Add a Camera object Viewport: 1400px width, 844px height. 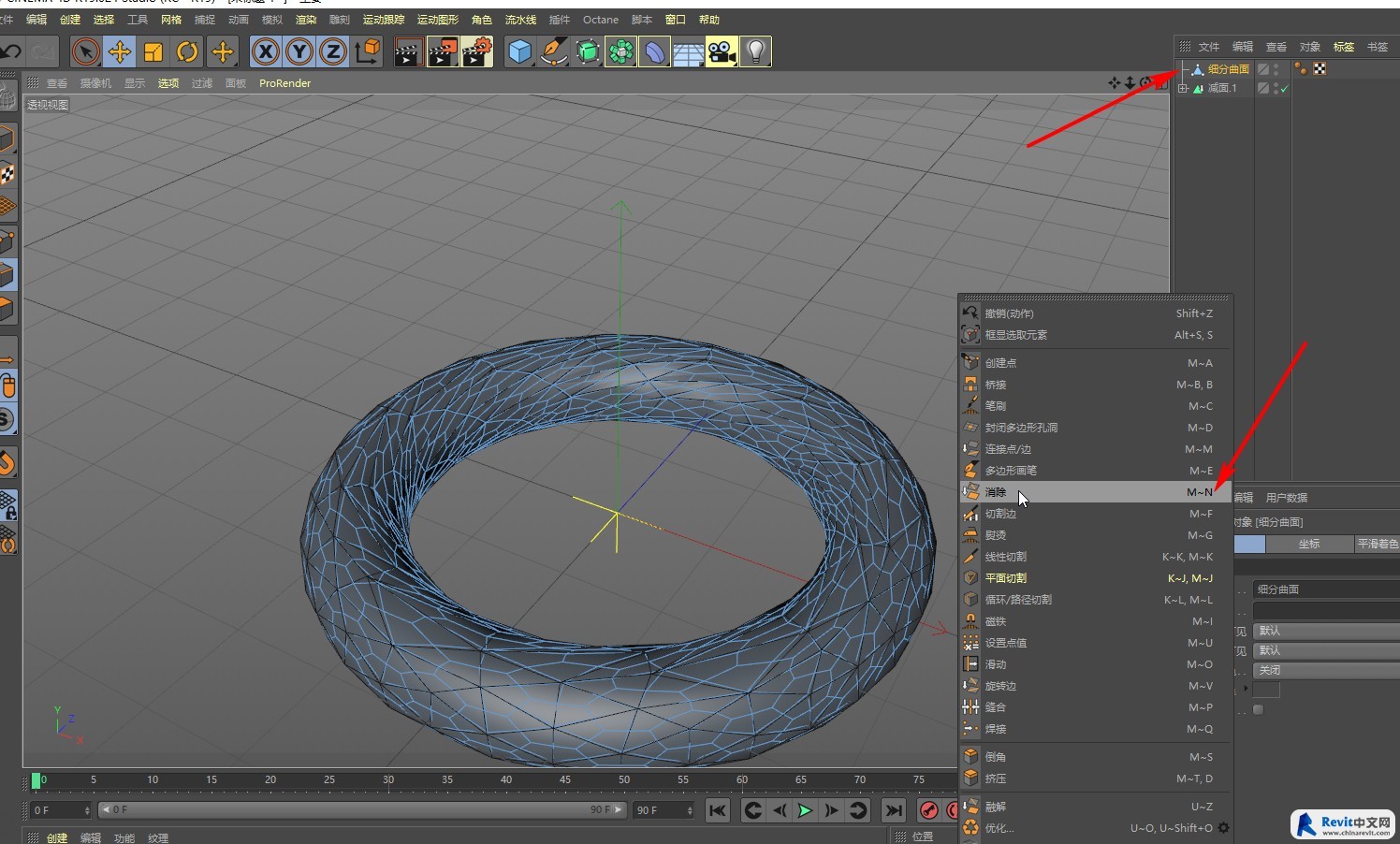pos(722,52)
